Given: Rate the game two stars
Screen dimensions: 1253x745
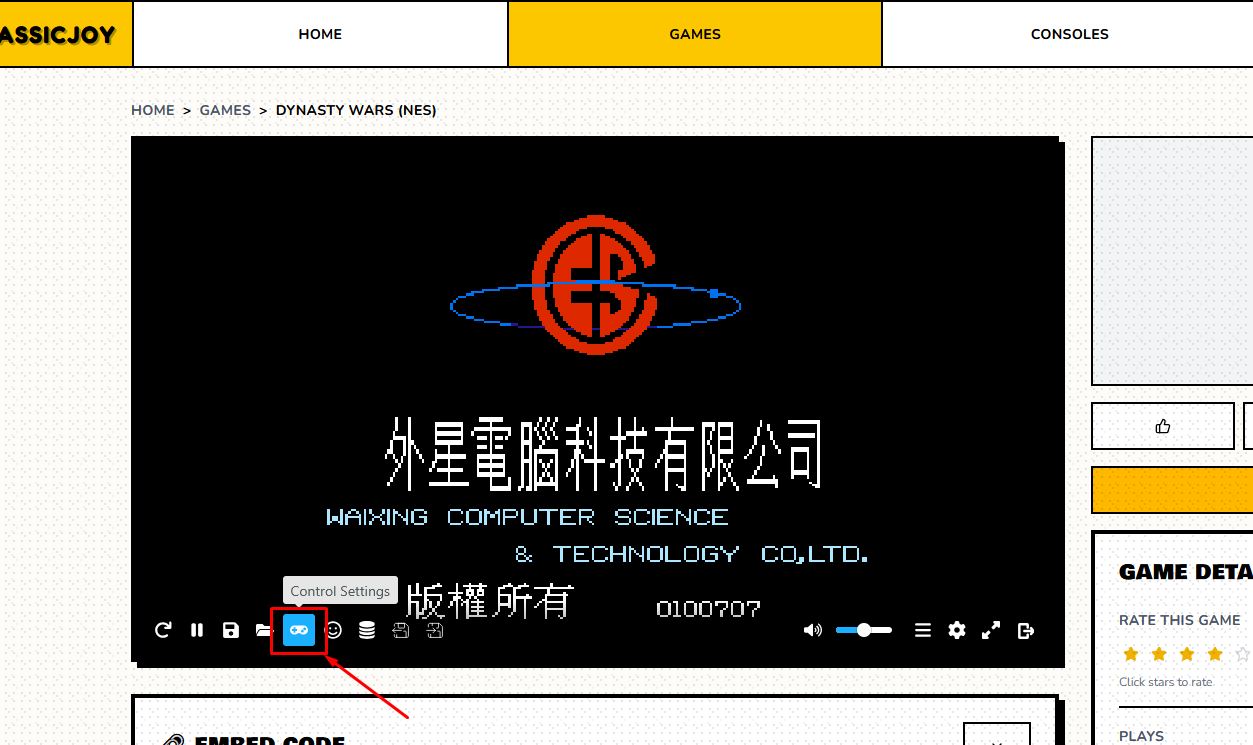Looking at the screenshot, I should click(1159, 654).
